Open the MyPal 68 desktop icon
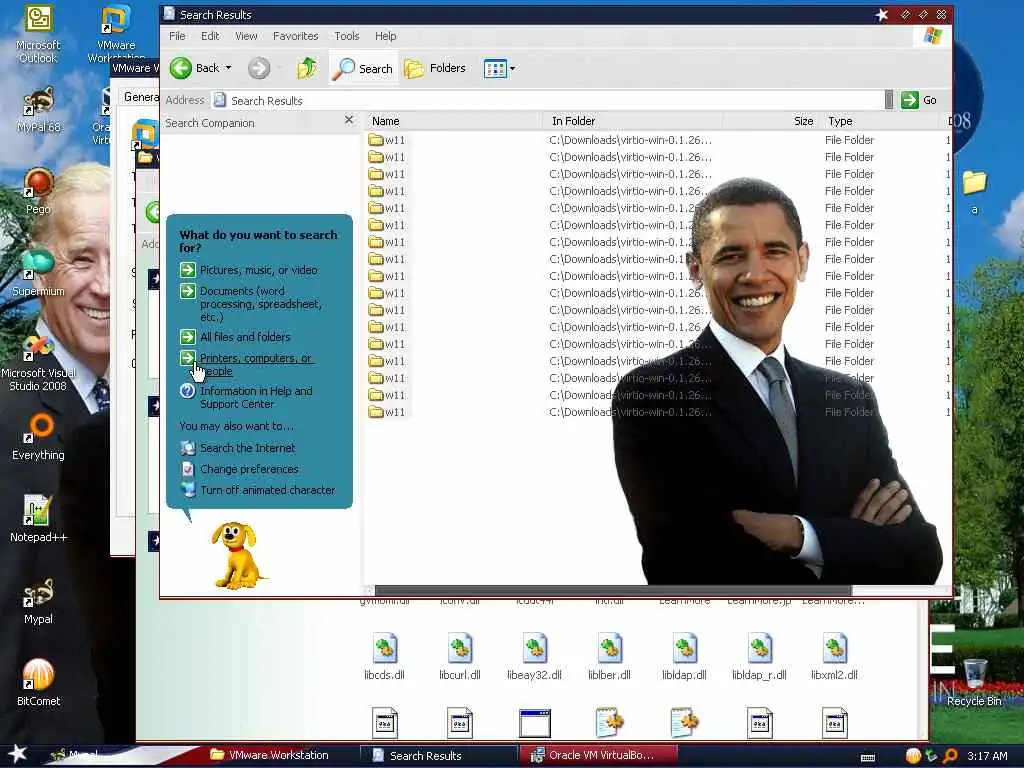The image size is (1024, 768). click(x=38, y=110)
